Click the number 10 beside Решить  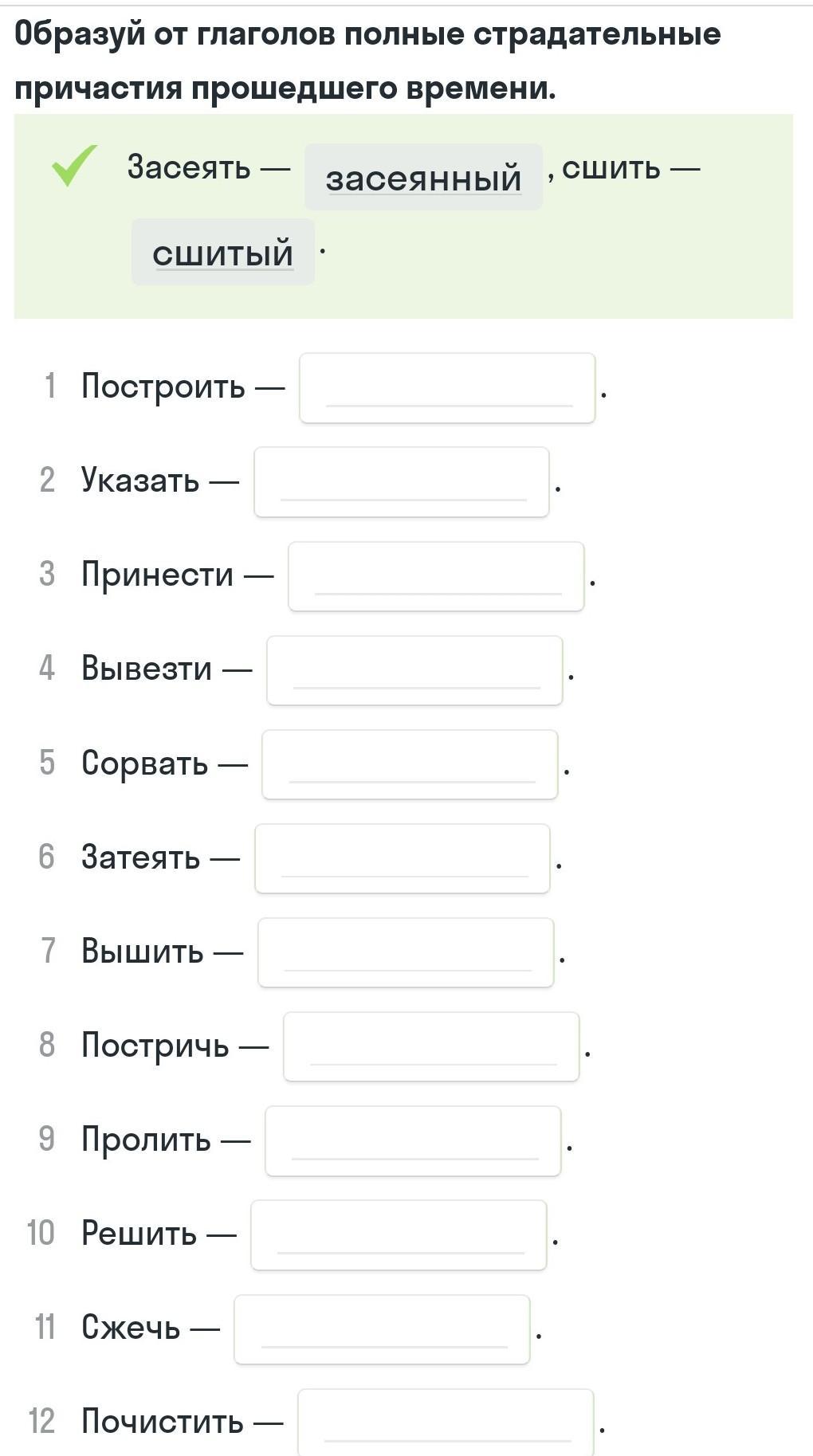[x=41, y=1233]
